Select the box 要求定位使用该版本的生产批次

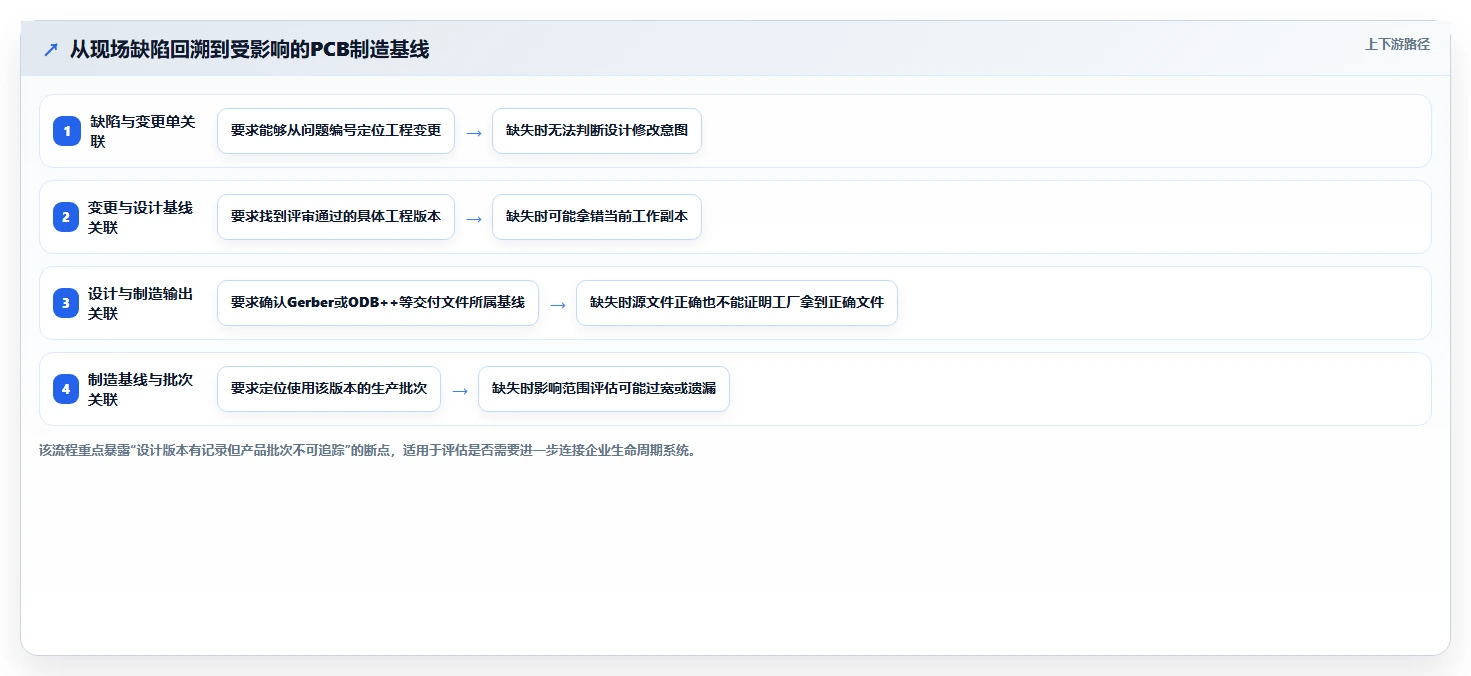point(329,389)
